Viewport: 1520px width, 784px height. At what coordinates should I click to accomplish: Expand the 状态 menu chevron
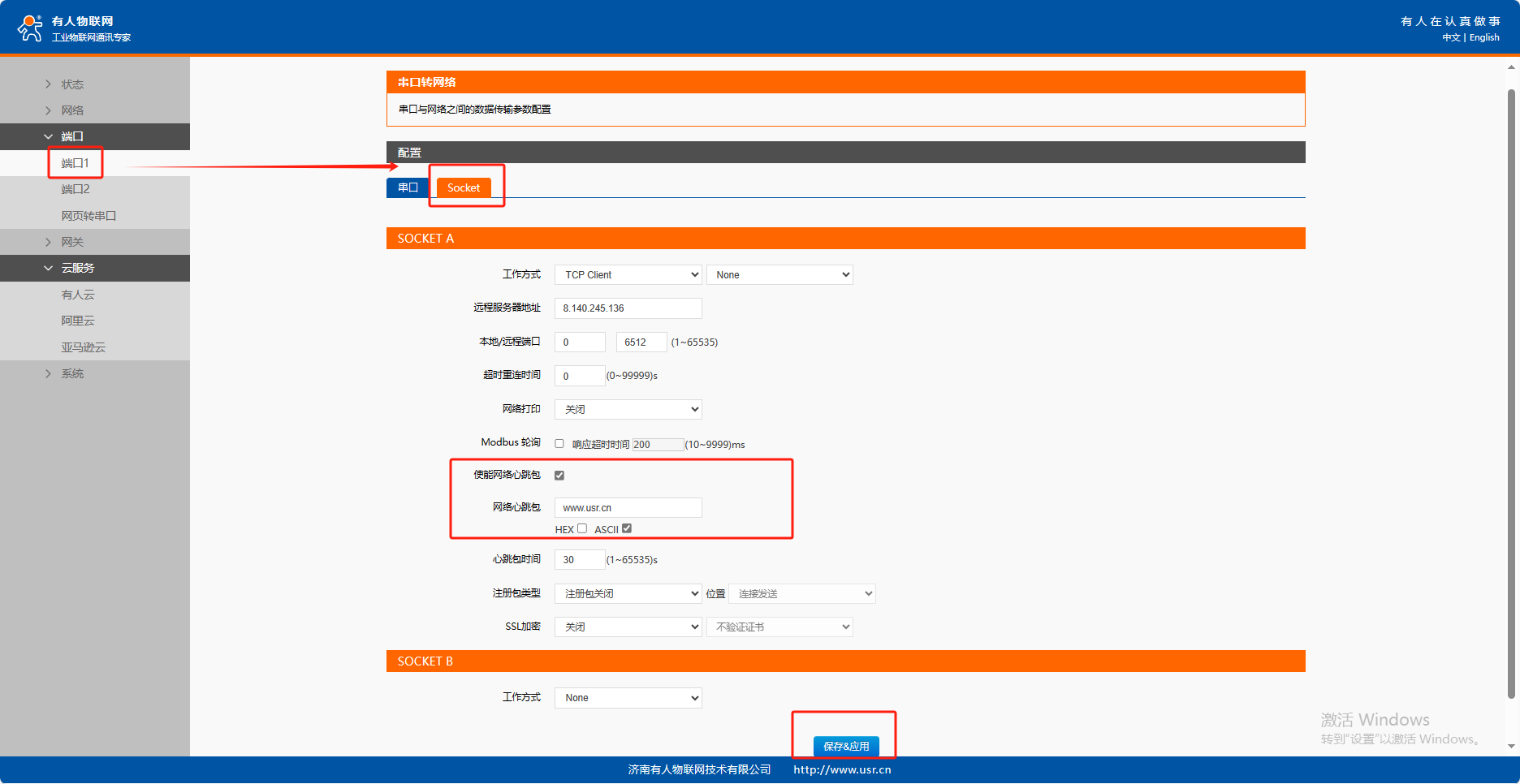point(48,84)
